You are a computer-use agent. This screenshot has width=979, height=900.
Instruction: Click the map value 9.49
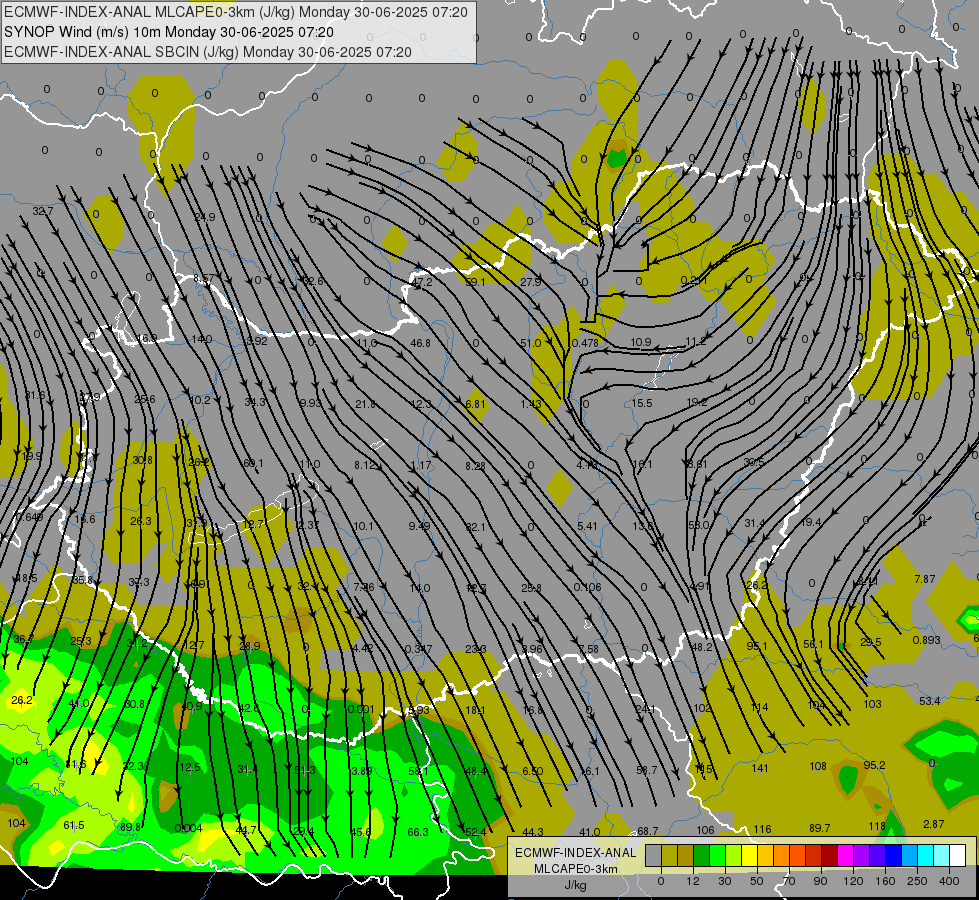[419, 526]
